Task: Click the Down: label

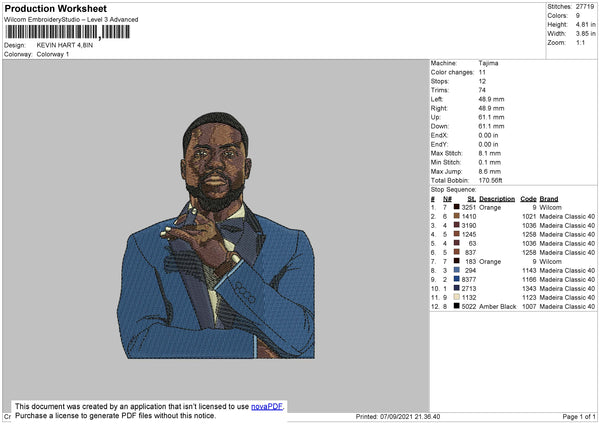Action: [440, 126]
